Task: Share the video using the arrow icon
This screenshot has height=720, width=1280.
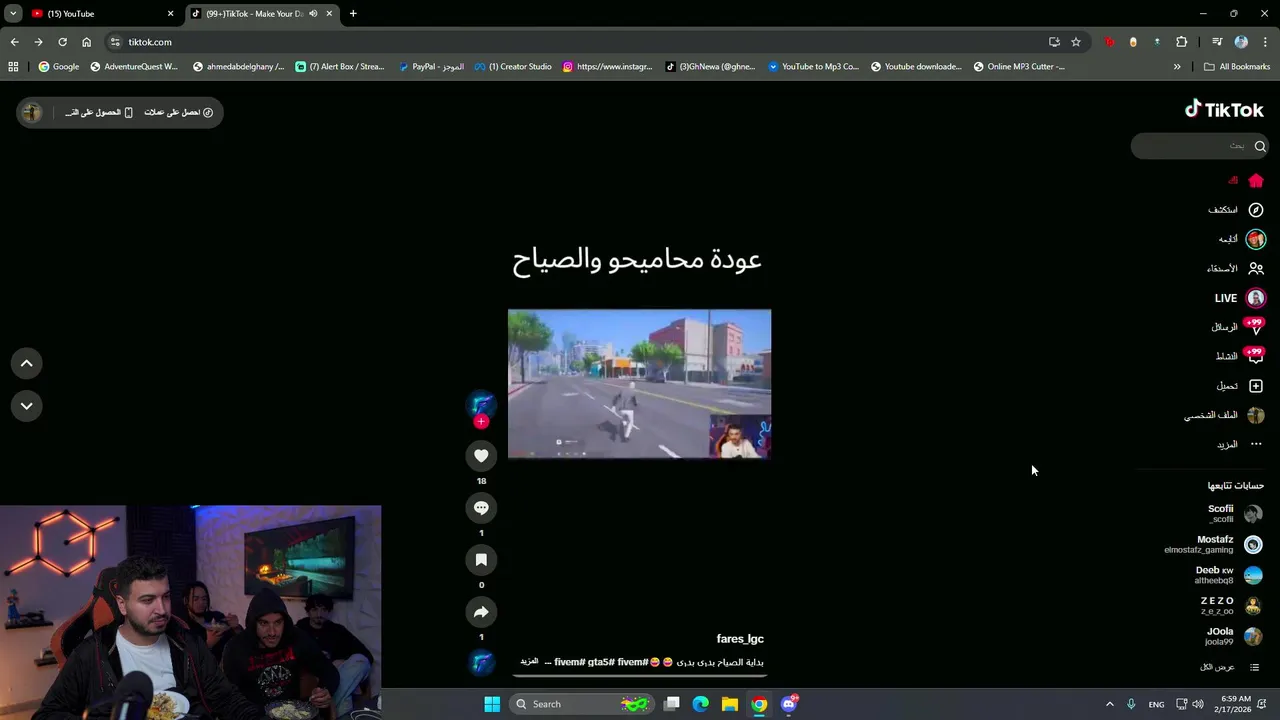Action: coord(481,612)
